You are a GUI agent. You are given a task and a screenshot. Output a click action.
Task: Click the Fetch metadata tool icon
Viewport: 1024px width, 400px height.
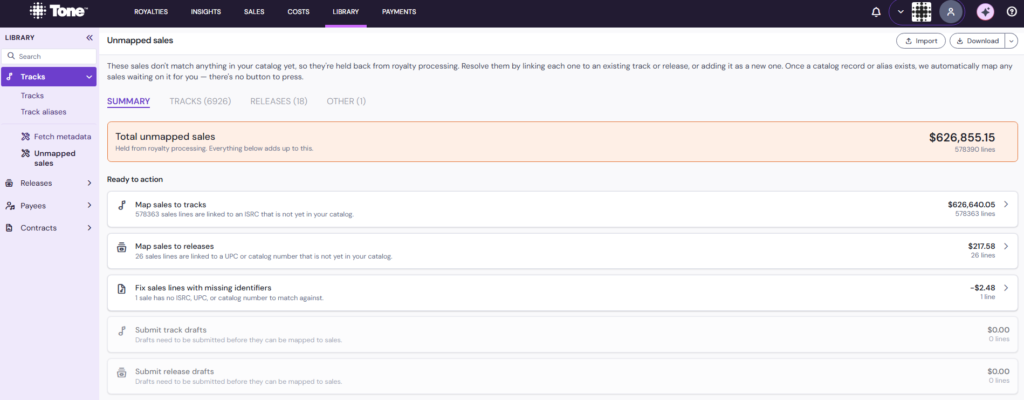[25, 137]
